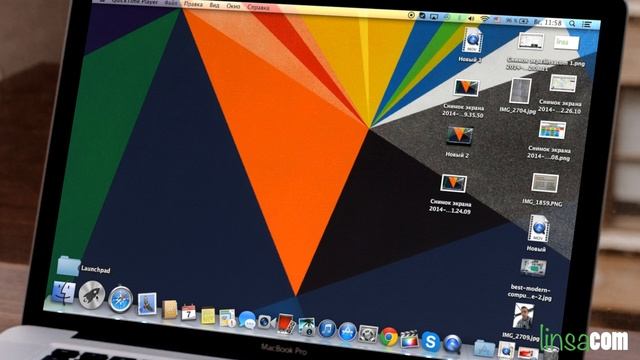Open the Правка menu
The image size is (640, 360).
[x=193, y=4]
